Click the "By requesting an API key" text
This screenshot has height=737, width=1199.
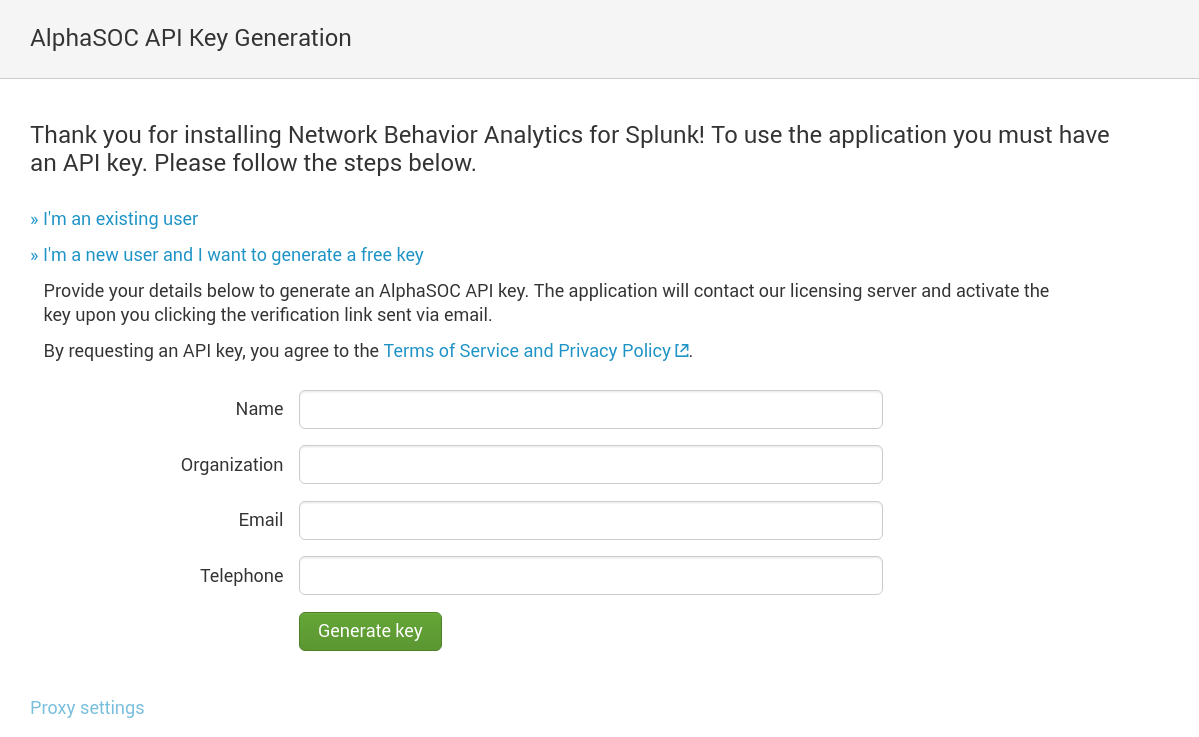(x=211, y=351)
